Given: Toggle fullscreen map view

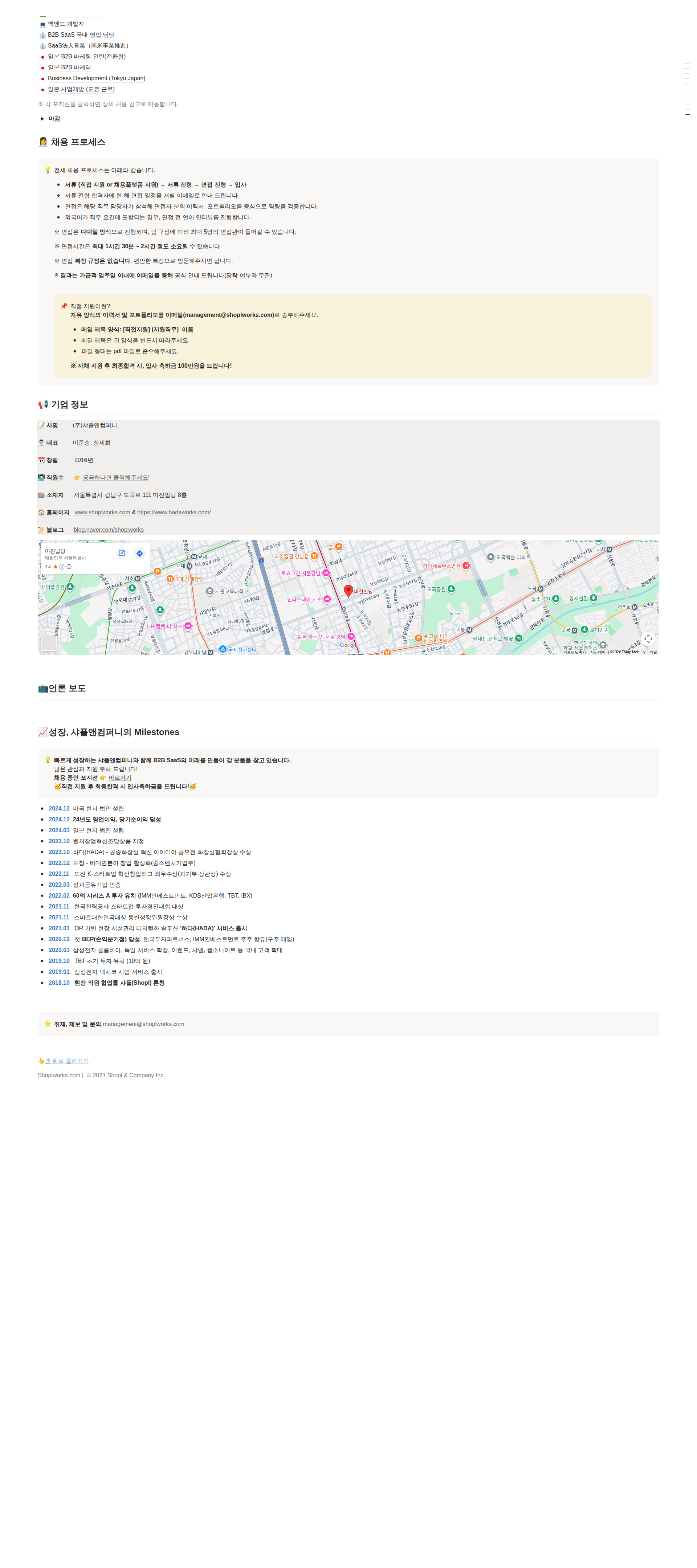Looking at the screenshot, I should pos(648,638).
